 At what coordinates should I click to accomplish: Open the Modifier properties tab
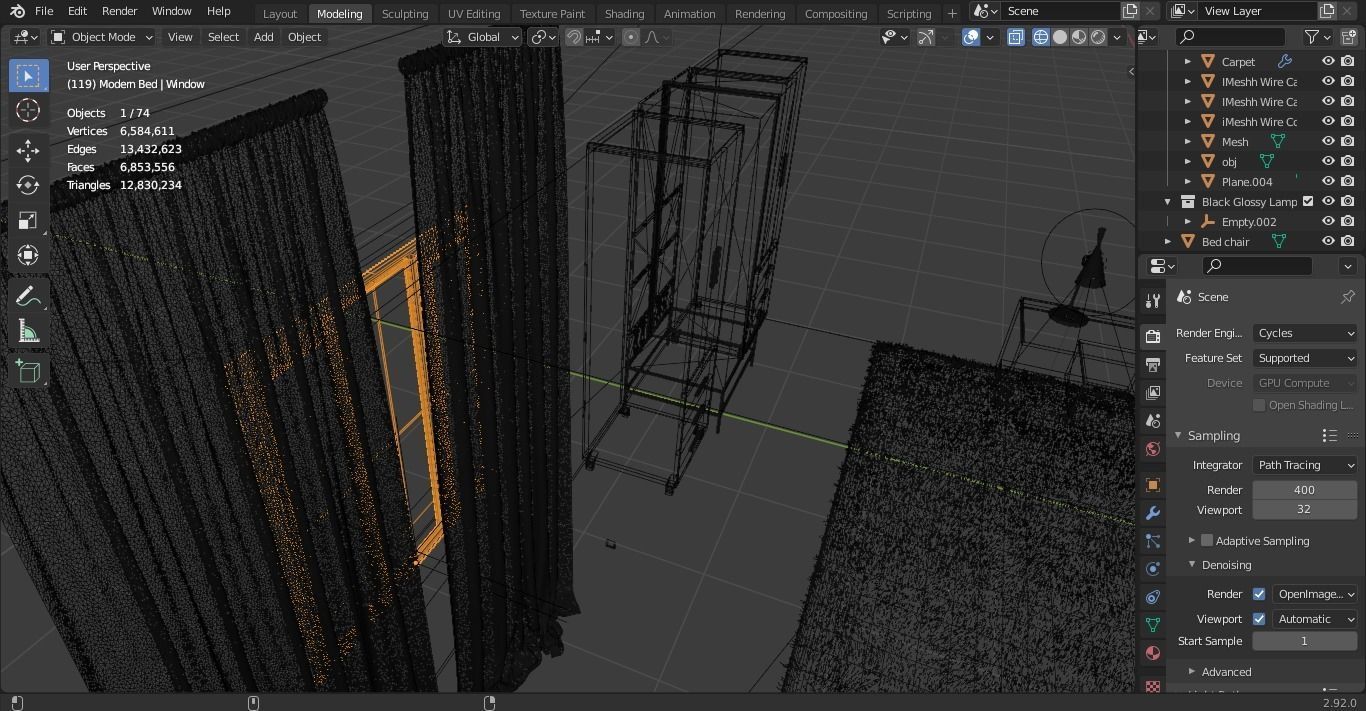[1153, 513]
